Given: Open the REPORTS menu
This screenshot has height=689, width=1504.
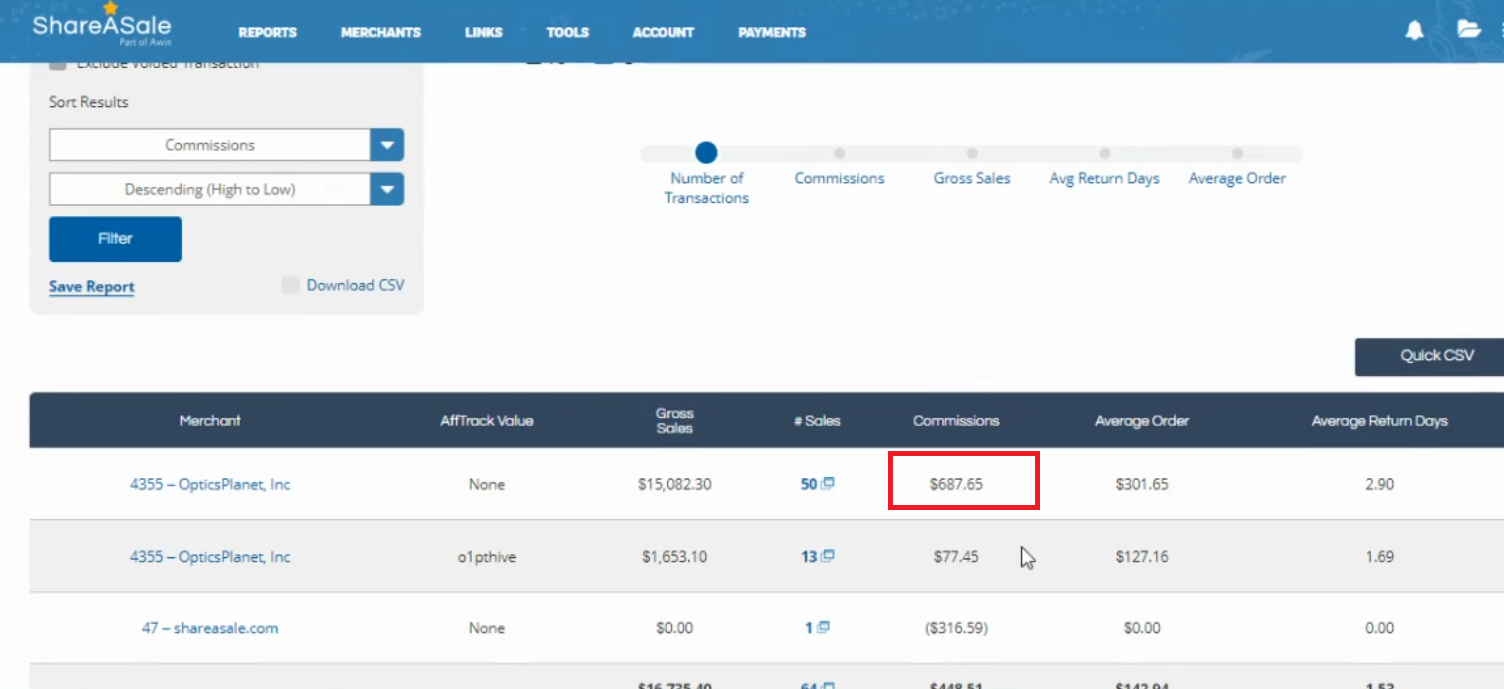Looking at the screenshot, I should tap(267, 33).
